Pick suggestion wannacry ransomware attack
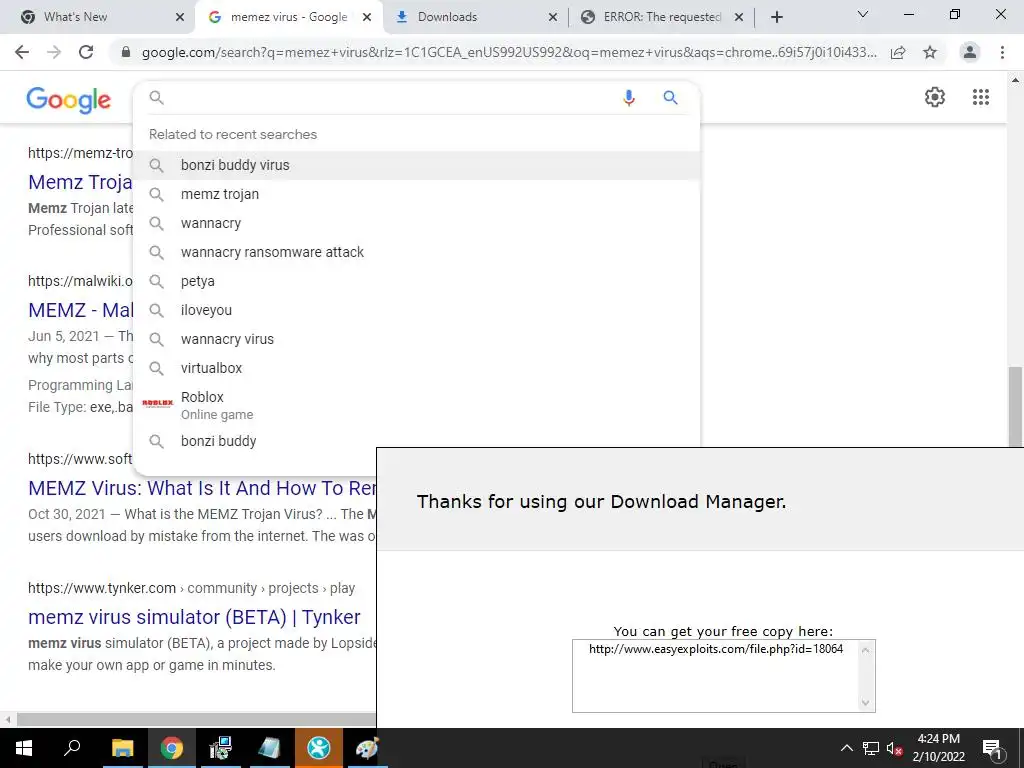The width and height of the screenshot is (1024, 768). point(417,252)
